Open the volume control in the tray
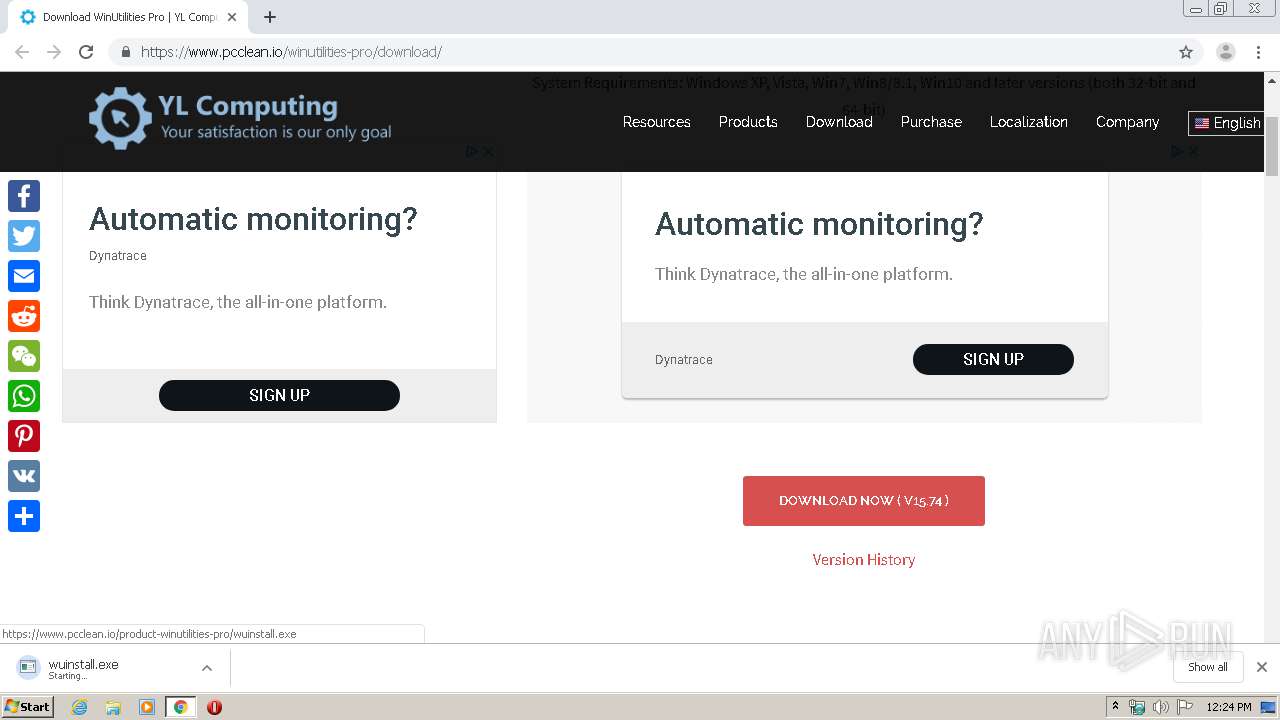 (1161, 707)
